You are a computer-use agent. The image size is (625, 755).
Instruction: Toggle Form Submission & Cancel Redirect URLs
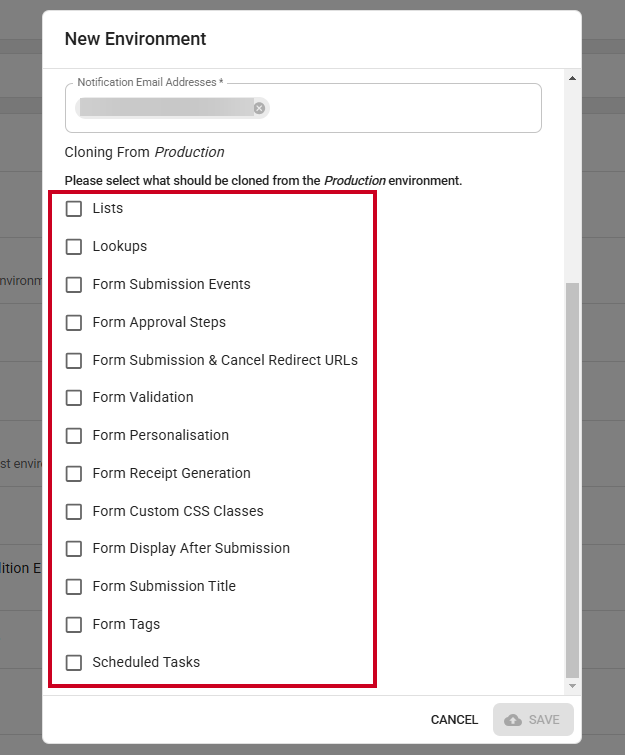pos(74,360)
